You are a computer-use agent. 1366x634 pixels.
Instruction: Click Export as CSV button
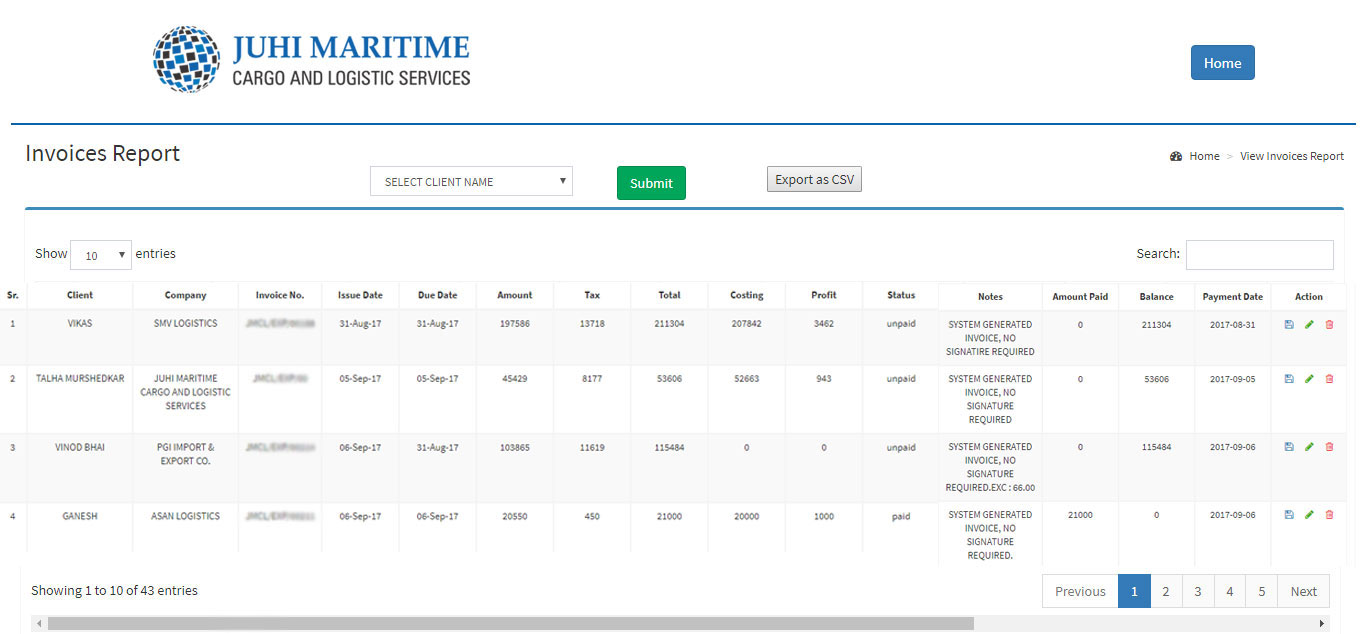click(x=814, y=179)
